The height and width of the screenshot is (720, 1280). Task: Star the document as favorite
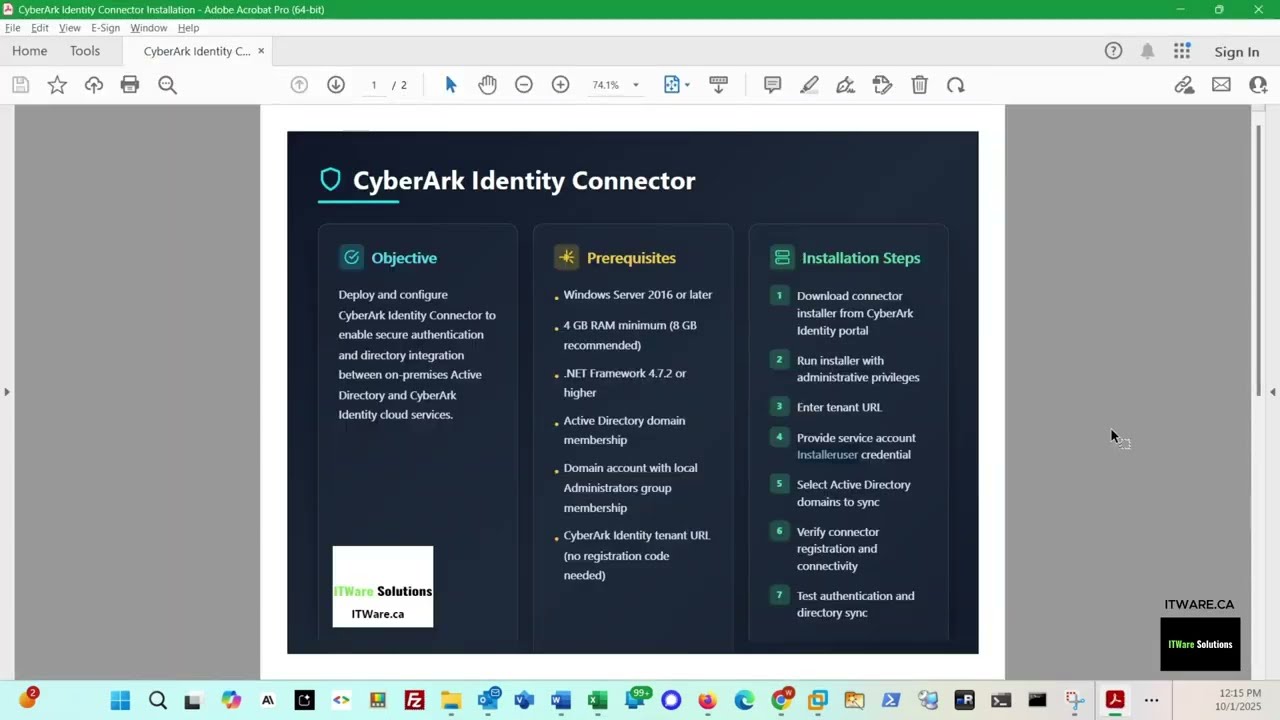[x=57, y=85]
